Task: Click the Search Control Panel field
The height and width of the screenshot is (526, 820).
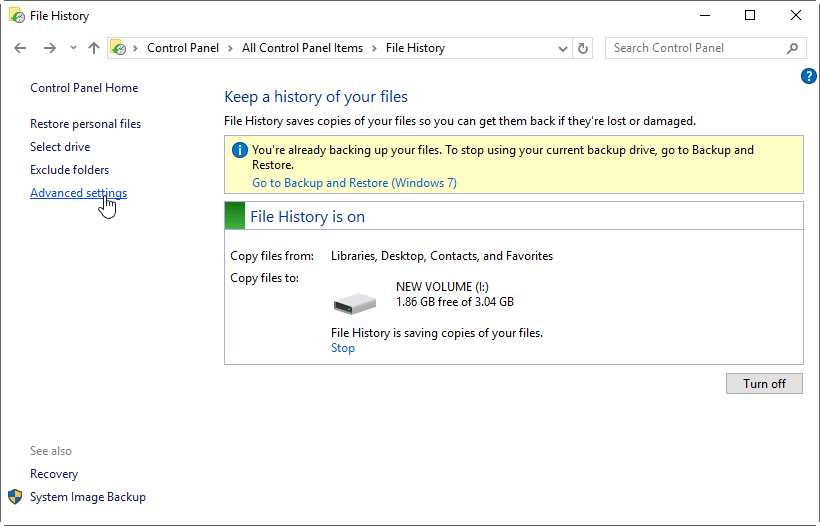Action: pyautogui.click(x=697, y=48)
